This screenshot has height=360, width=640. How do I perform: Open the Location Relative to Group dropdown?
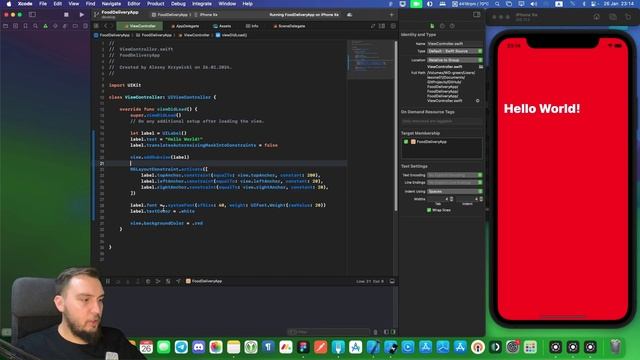455,60
